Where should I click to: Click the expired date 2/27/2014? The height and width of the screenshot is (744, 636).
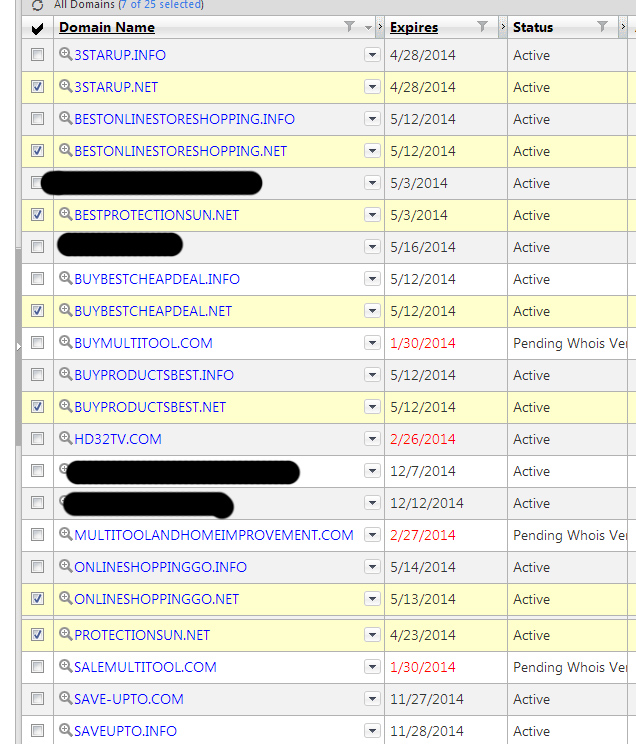(x=422, y=535)
